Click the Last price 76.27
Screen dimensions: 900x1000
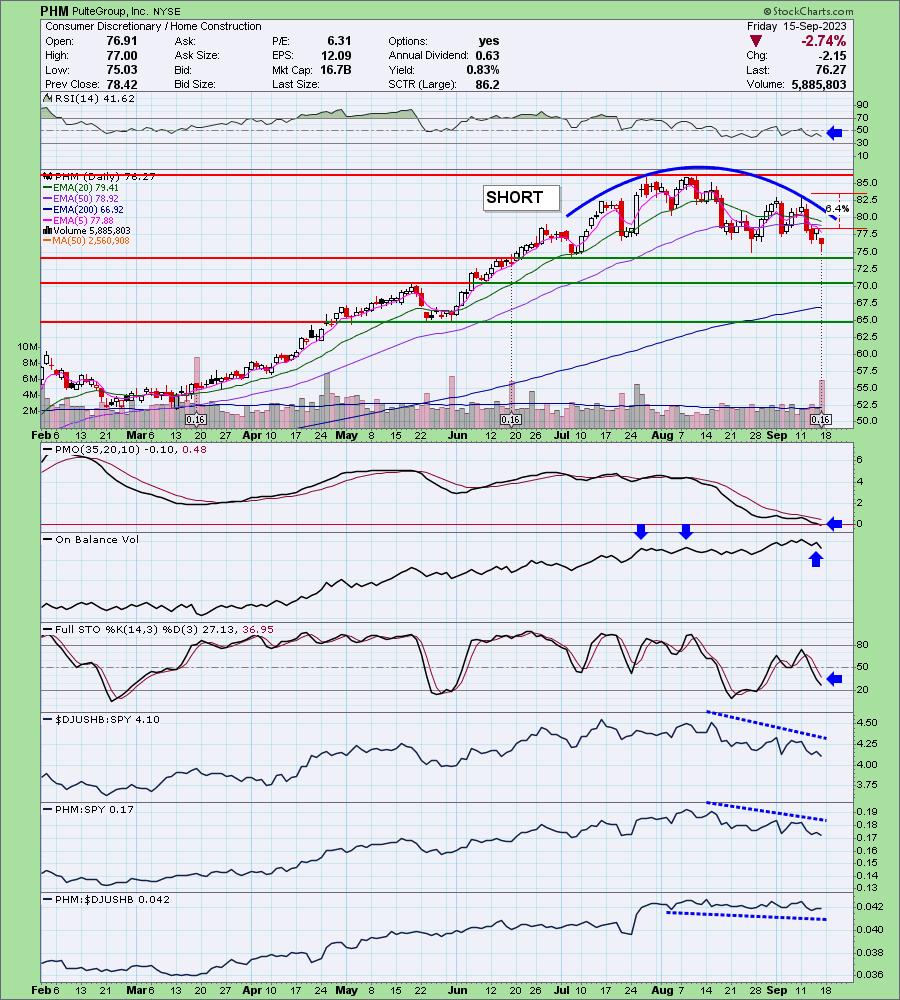pyautogui.click(x=830, y=70)
